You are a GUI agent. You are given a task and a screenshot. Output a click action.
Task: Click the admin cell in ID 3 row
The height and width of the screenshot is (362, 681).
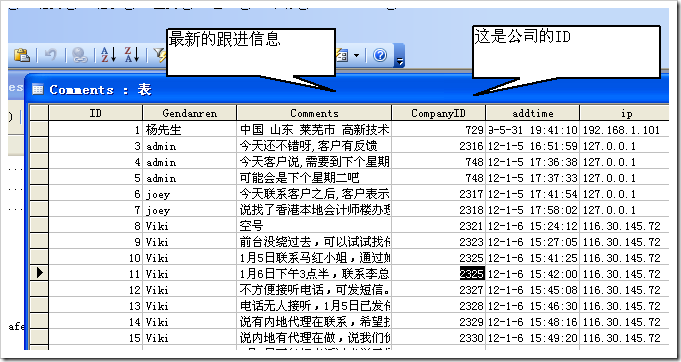tap(189, 146)
